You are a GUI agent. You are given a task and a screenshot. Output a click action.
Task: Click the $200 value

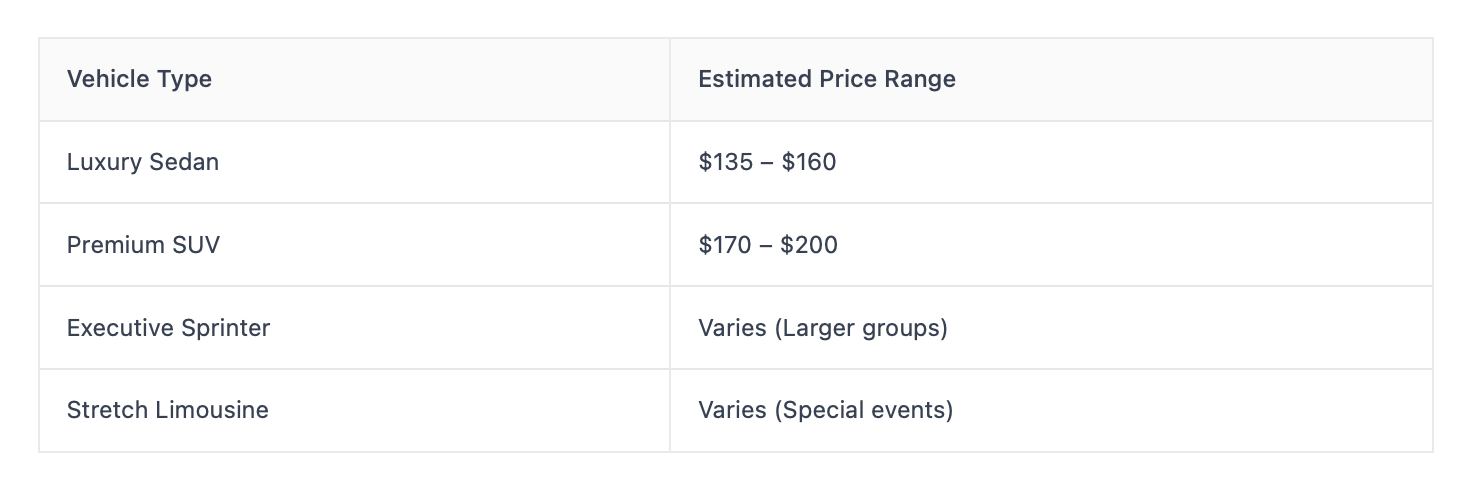810,245
